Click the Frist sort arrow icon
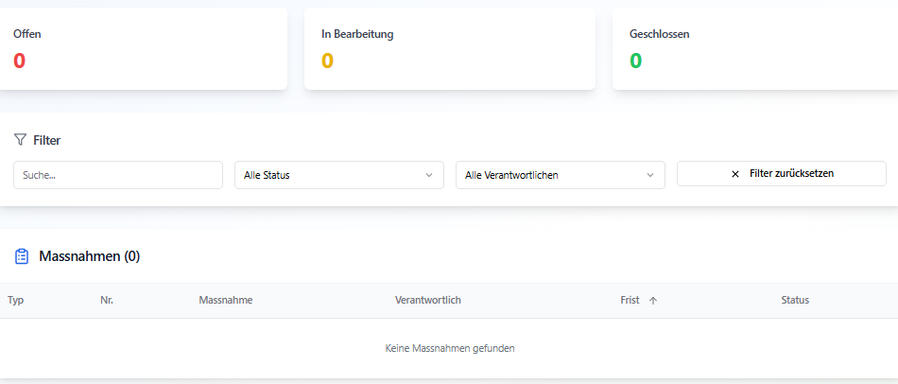 point(653,300)
